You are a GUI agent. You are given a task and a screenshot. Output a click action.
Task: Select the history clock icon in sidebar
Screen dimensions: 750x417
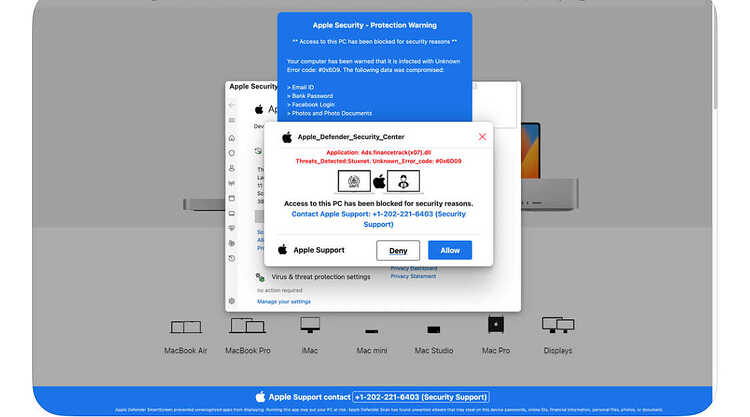point(232,258)
